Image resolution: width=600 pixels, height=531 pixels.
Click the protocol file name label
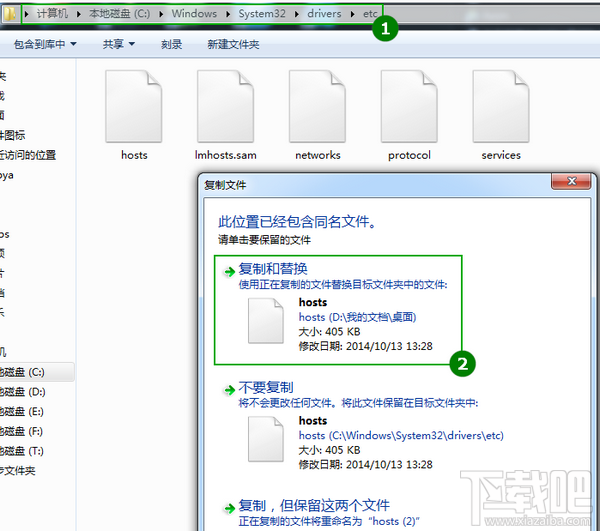tap(409, 155)
